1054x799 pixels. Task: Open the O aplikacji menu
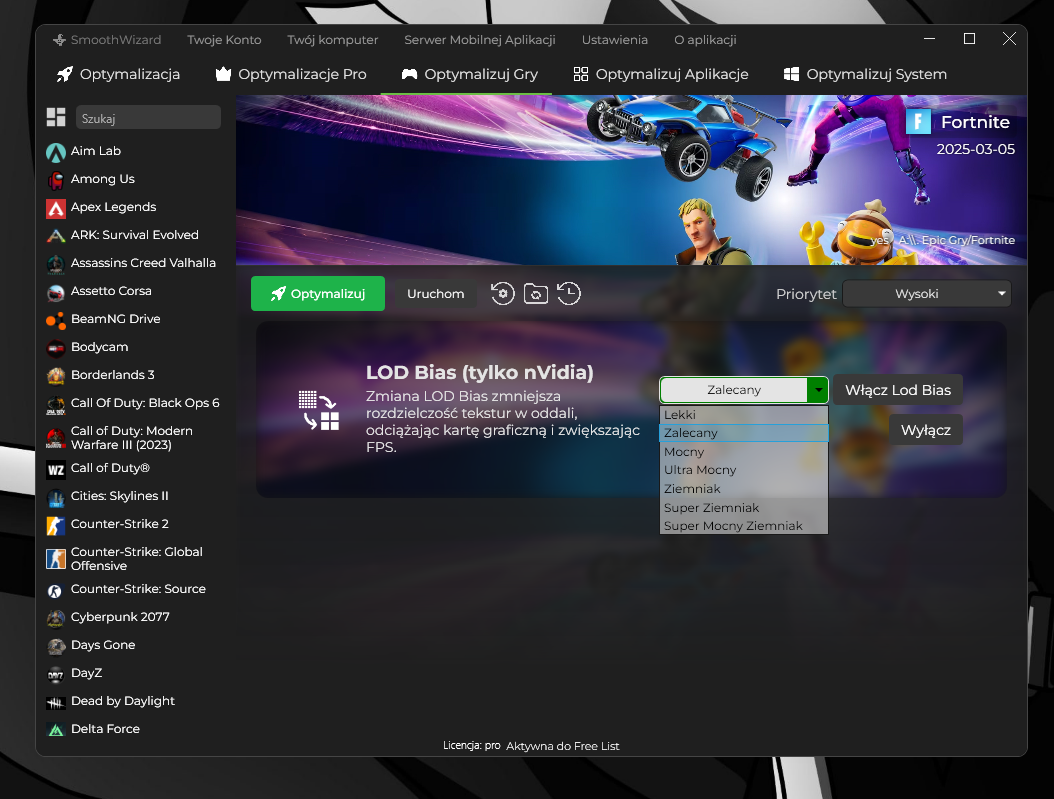click(705, 40)
